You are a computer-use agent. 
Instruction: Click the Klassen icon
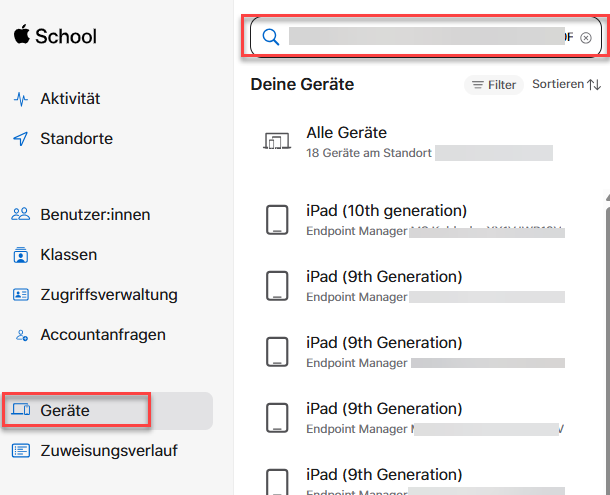(21, 255)
